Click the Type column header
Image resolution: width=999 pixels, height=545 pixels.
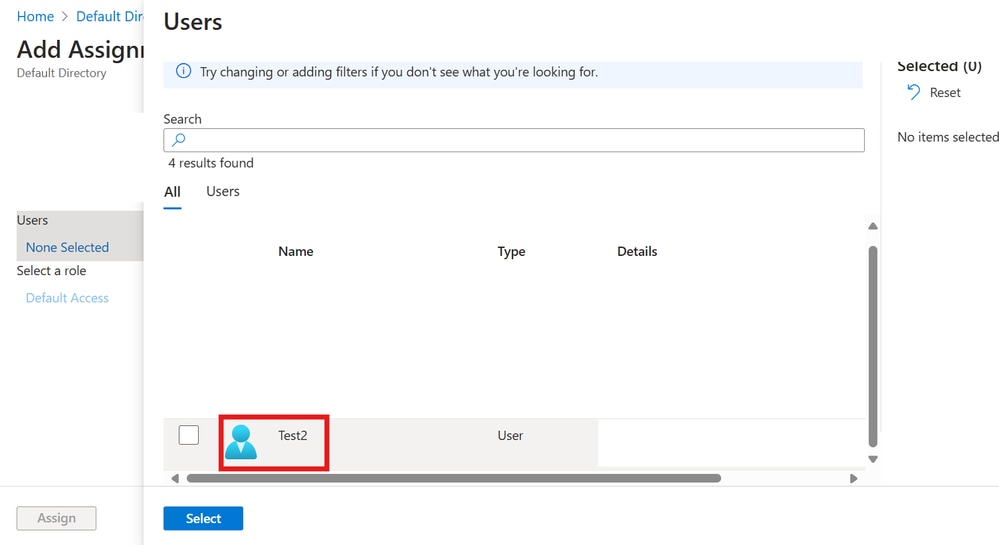(511, 251)
